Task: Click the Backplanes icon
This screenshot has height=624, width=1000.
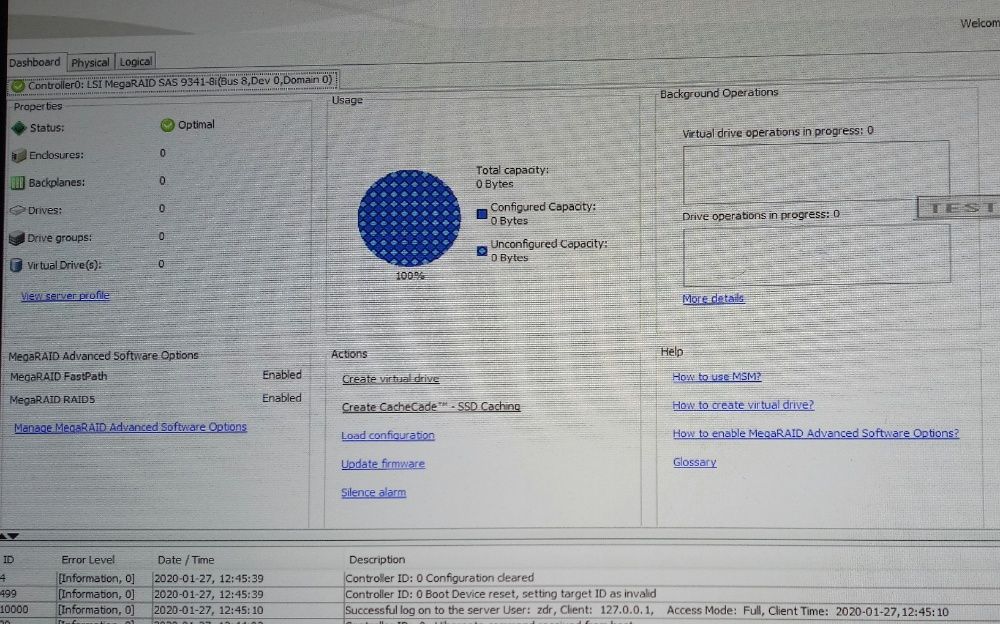Action: 18,182
